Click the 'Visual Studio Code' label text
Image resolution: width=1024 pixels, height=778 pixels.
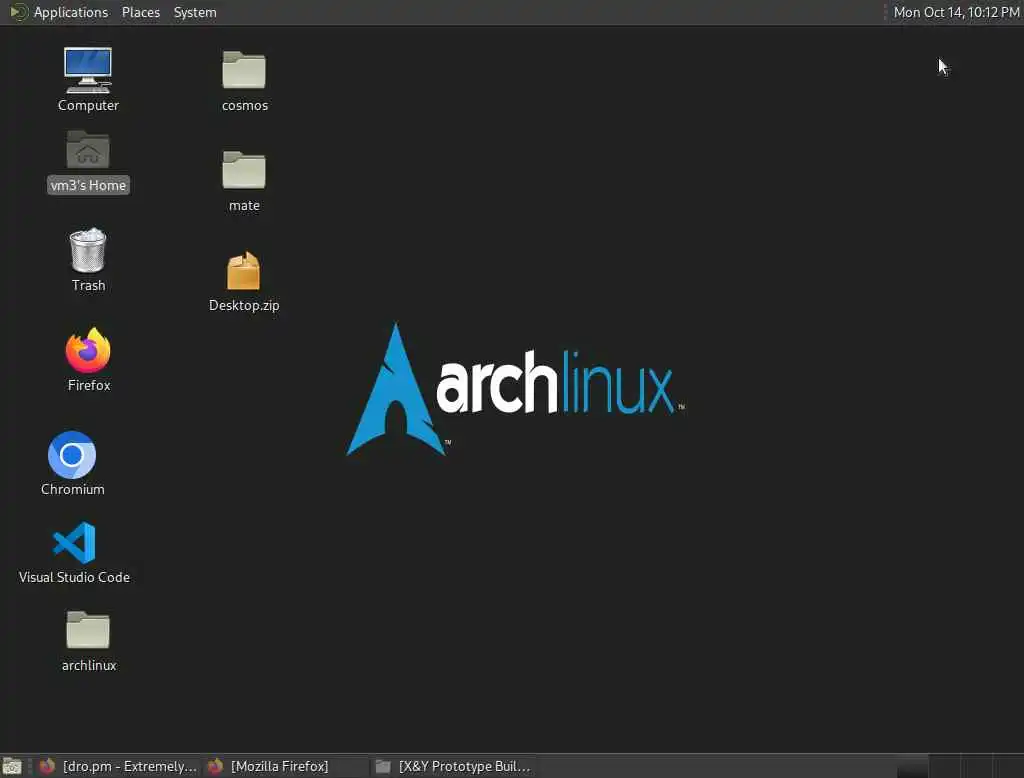click(74, 577)
